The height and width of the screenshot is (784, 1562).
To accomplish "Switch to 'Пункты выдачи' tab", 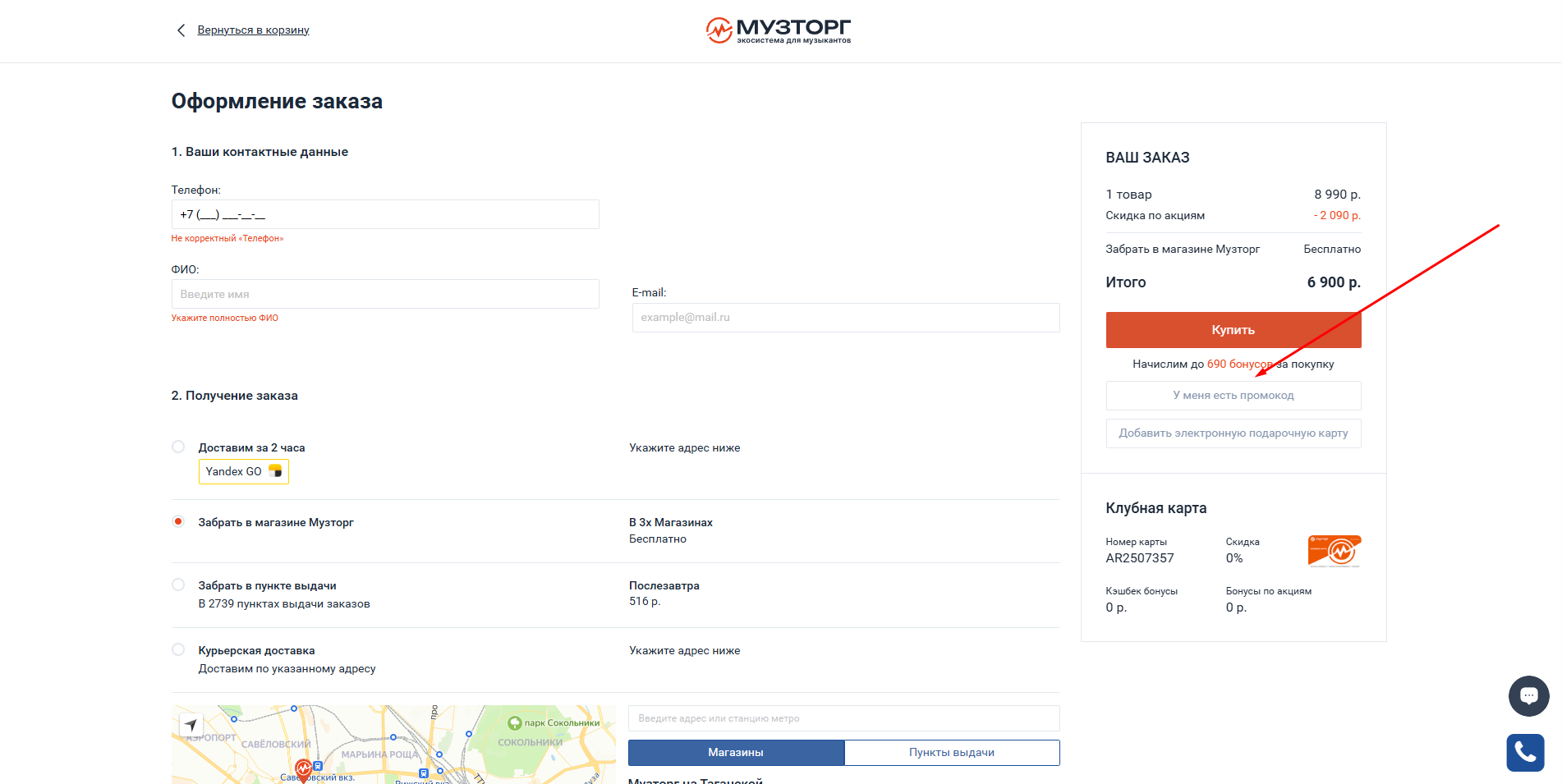I will (x=951, y=753).
